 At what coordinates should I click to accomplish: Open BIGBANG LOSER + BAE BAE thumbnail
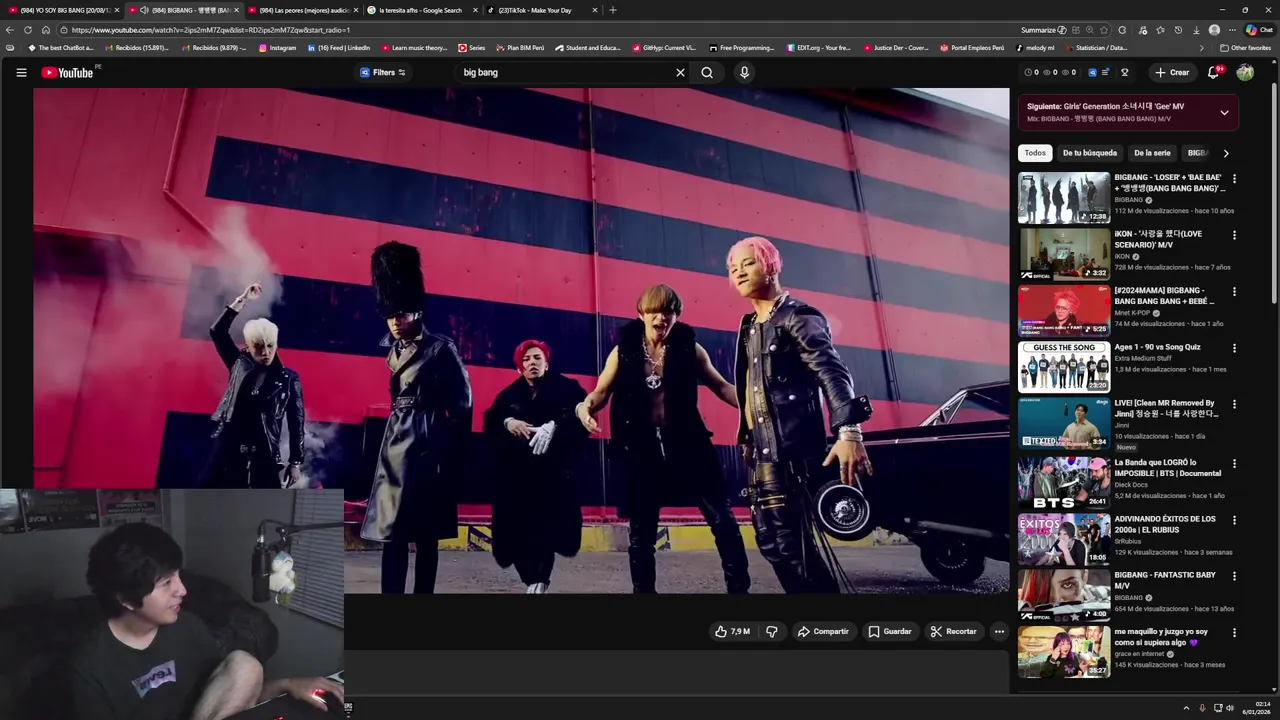pyautogui.click(x=1063, y=197)
